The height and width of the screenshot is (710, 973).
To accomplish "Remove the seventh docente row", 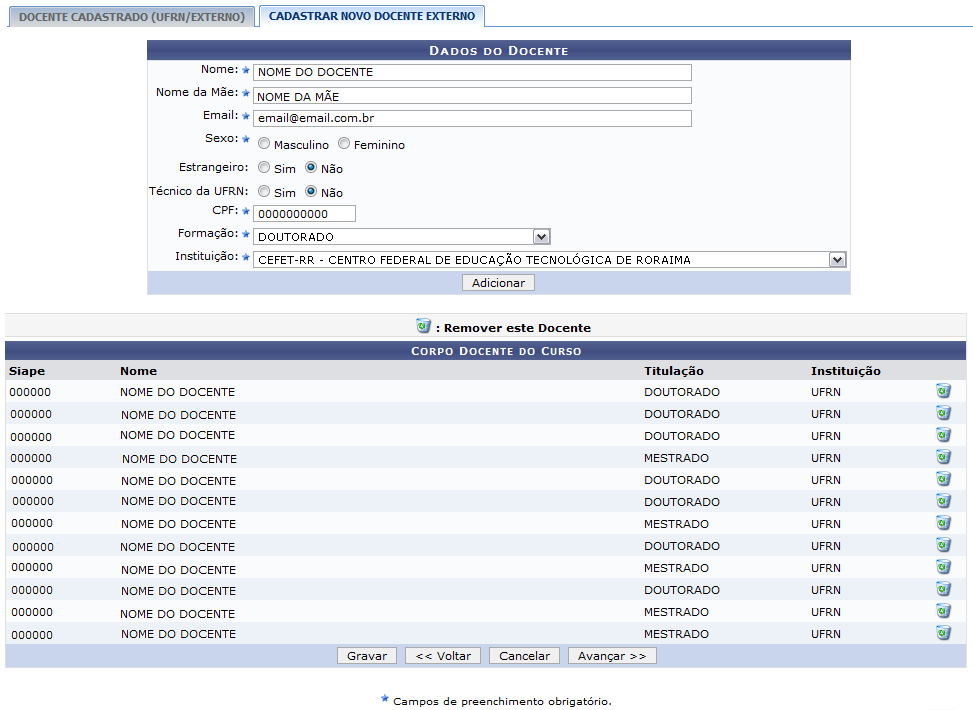I will coord(943,522).
